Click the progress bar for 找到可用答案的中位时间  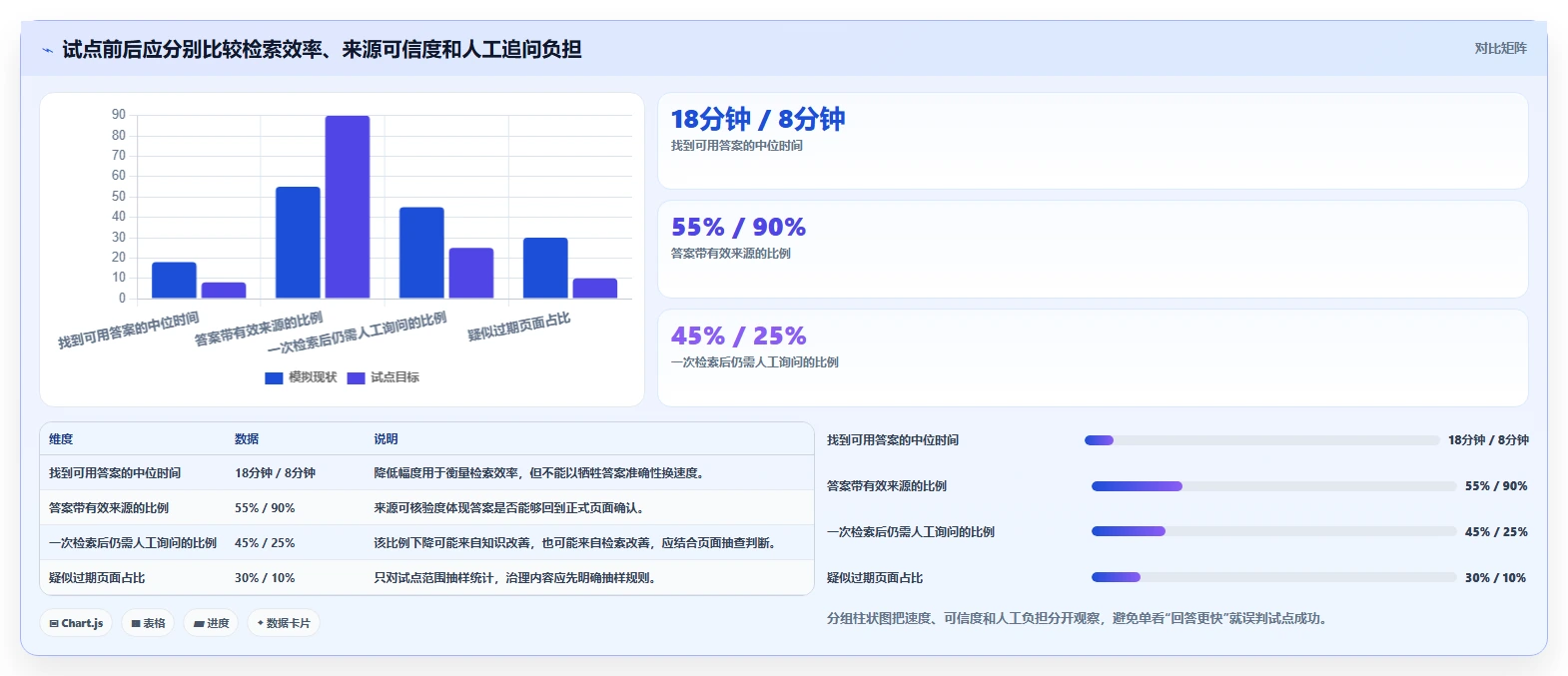1262,440
